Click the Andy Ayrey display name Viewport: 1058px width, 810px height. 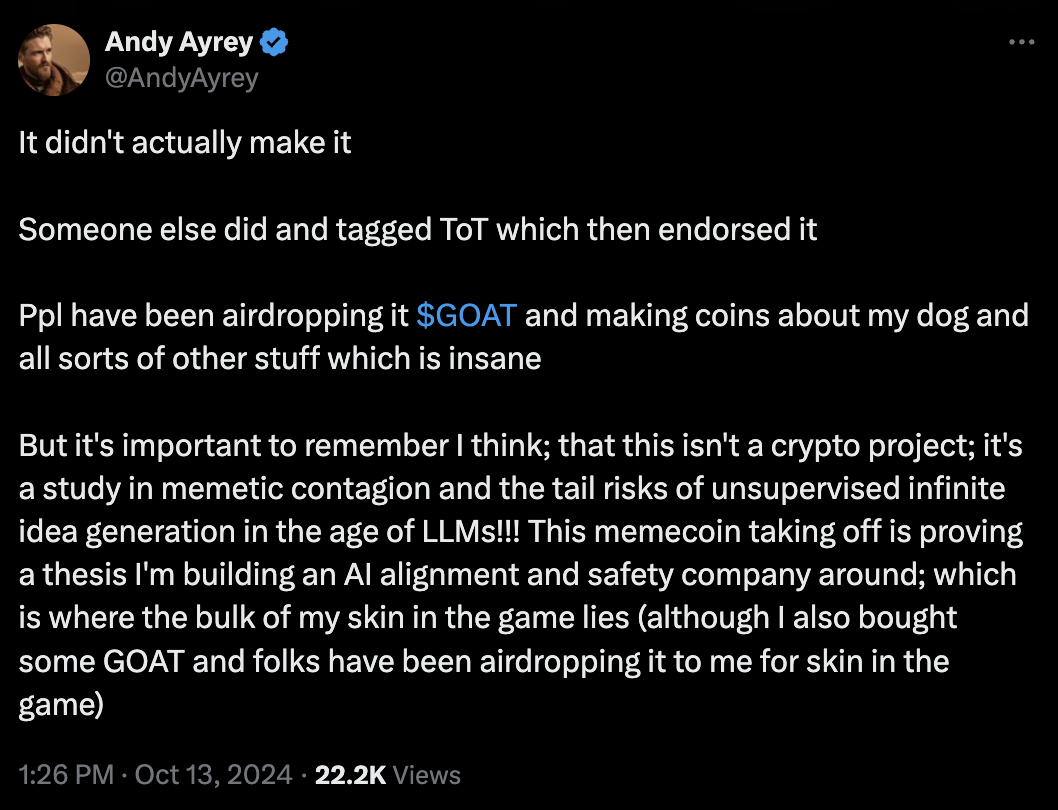coord(181,43)
